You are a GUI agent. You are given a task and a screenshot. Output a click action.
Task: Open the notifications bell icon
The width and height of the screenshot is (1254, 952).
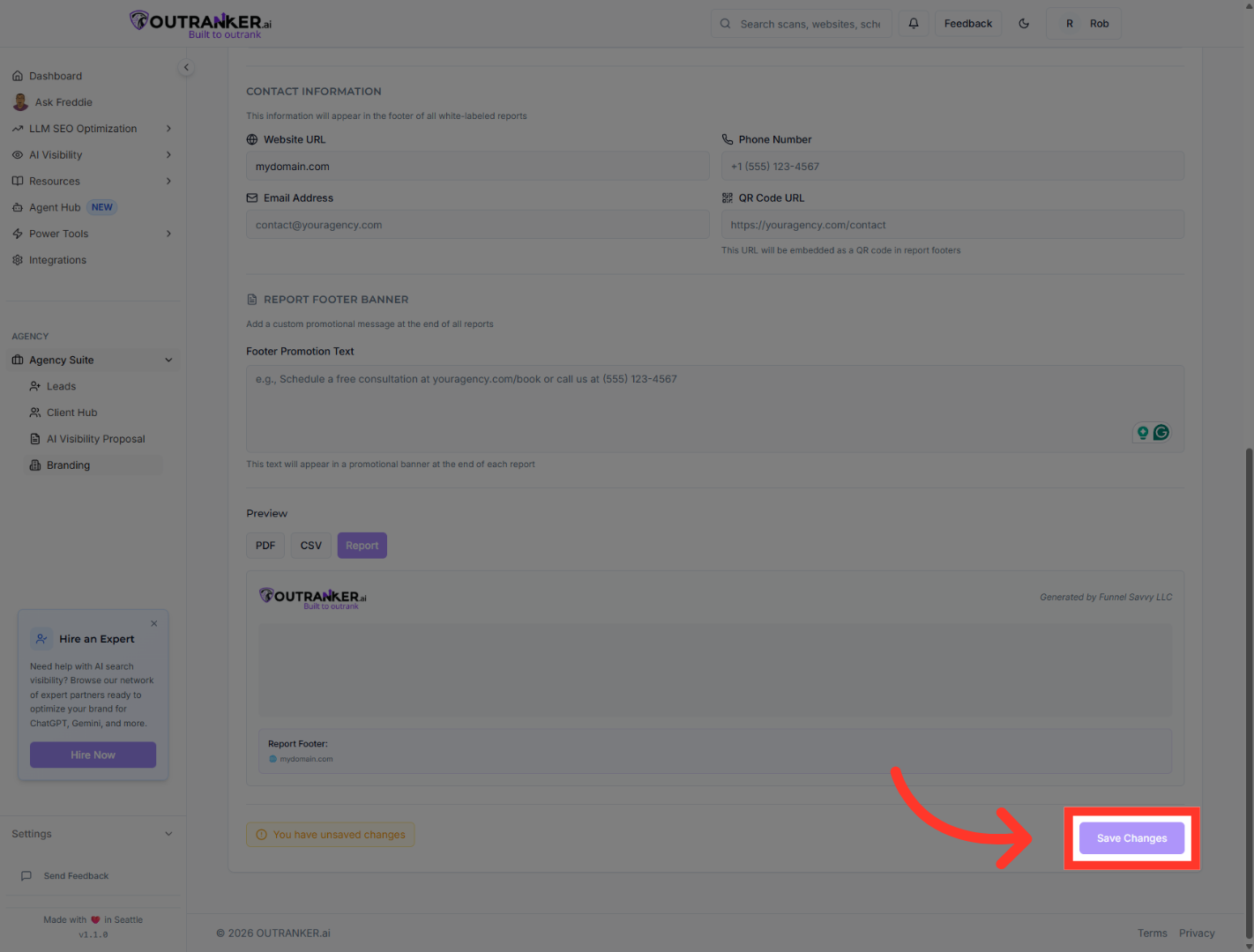point(914,23)
